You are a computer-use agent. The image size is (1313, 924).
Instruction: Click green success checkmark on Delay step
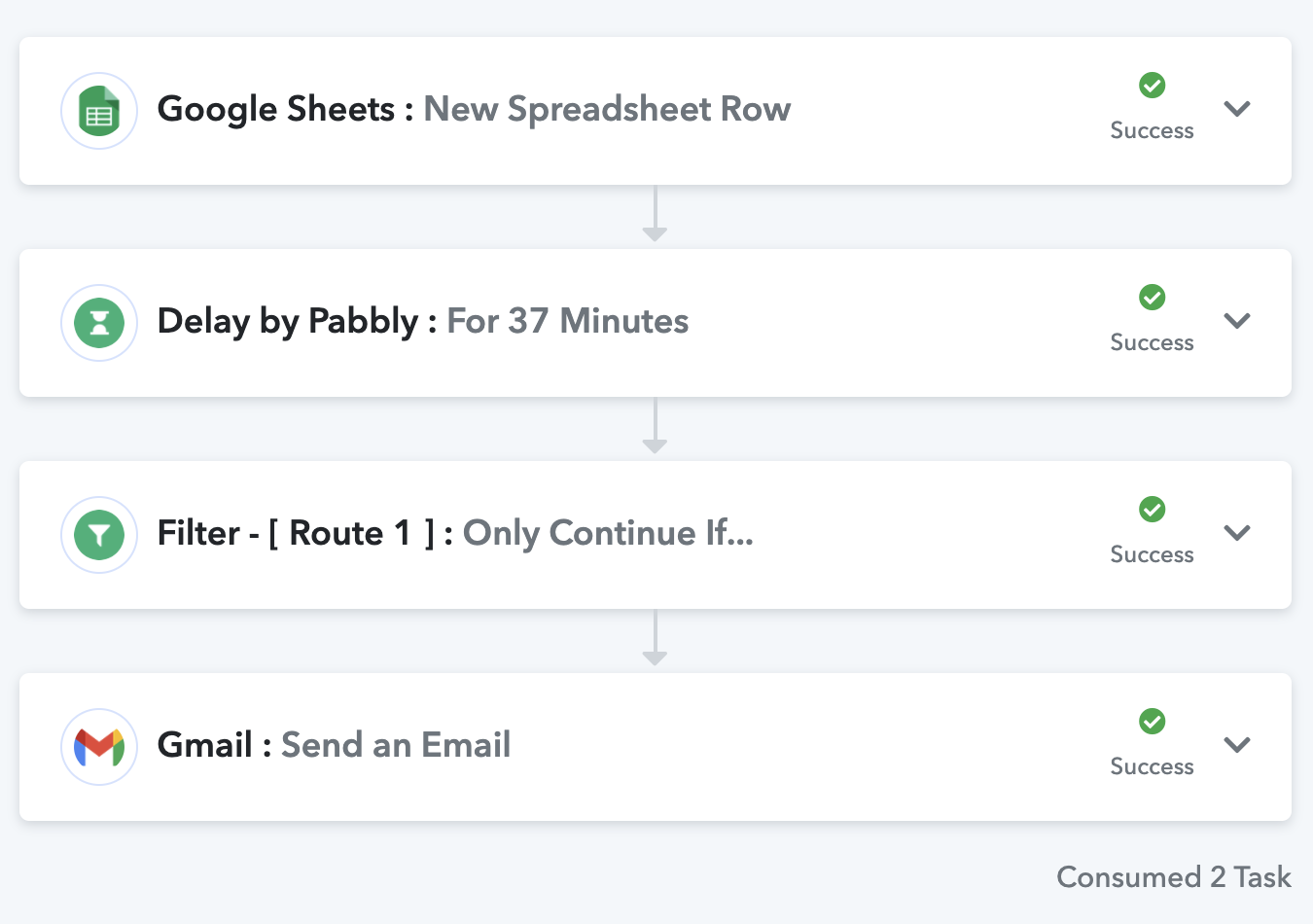pyautogui.click(x=1153, y=298)
